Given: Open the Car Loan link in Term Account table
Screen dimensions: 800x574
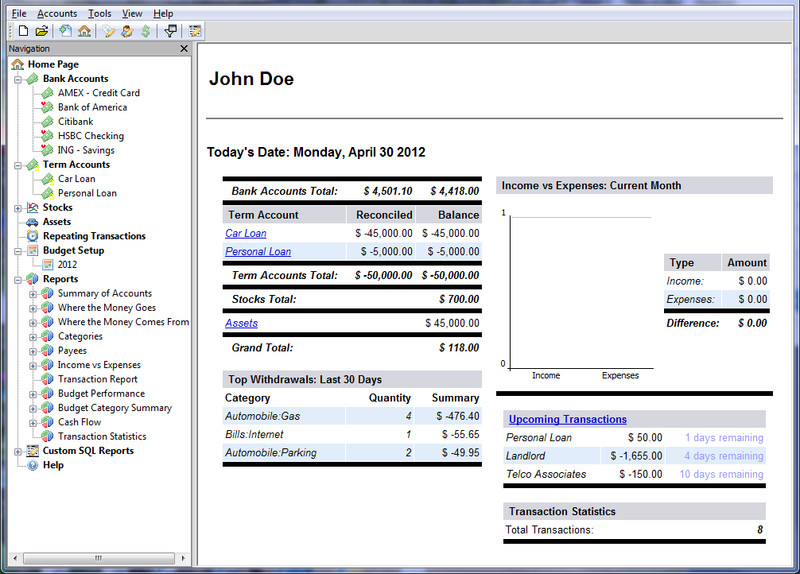Looking at the screenshot, I should tap(246, 233).
